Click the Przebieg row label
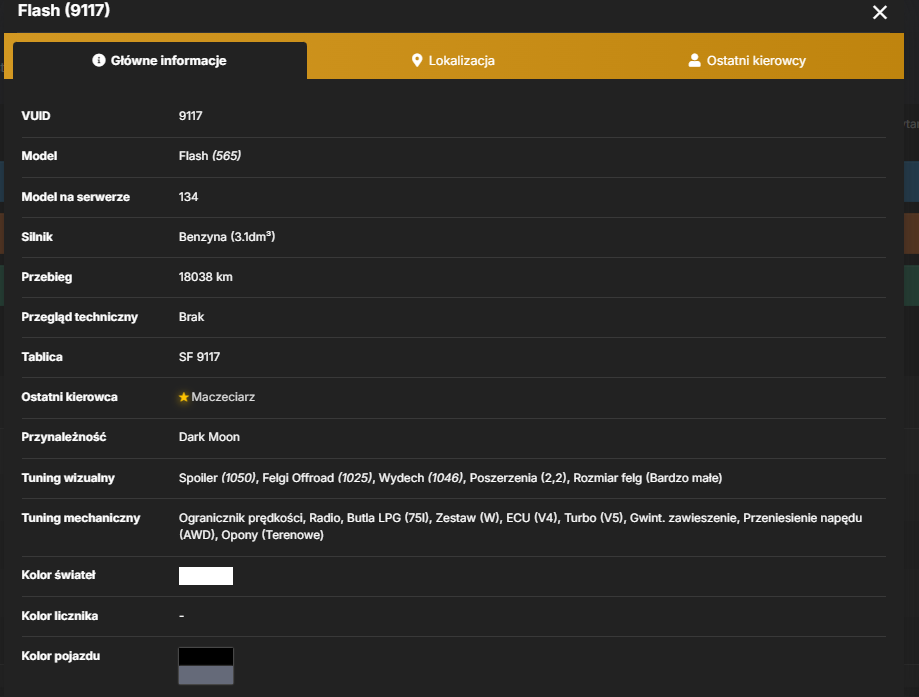The width and height of the screenshot is (919, 697). click(x=47, y=277)
